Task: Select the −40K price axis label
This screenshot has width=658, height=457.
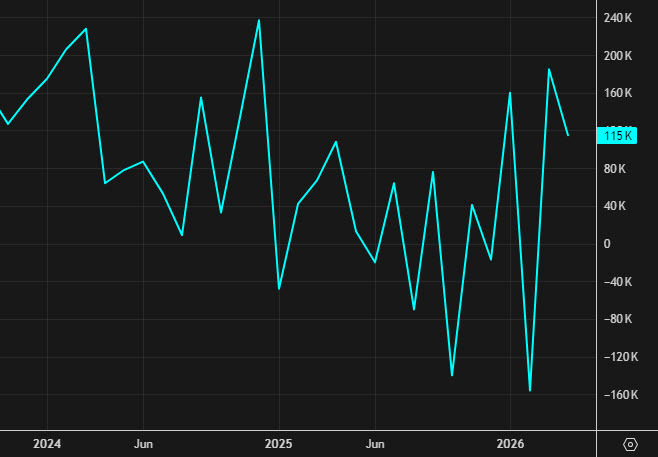Action: point(618,282)
